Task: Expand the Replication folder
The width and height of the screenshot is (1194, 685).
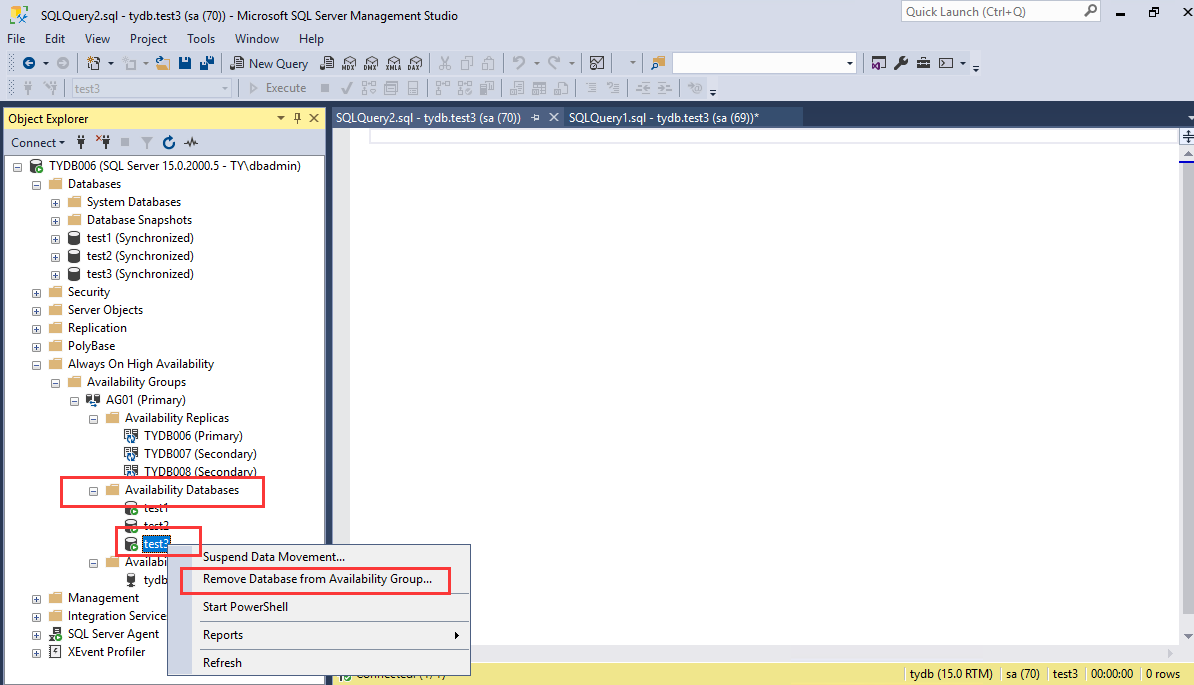Action: pos(37,329)
